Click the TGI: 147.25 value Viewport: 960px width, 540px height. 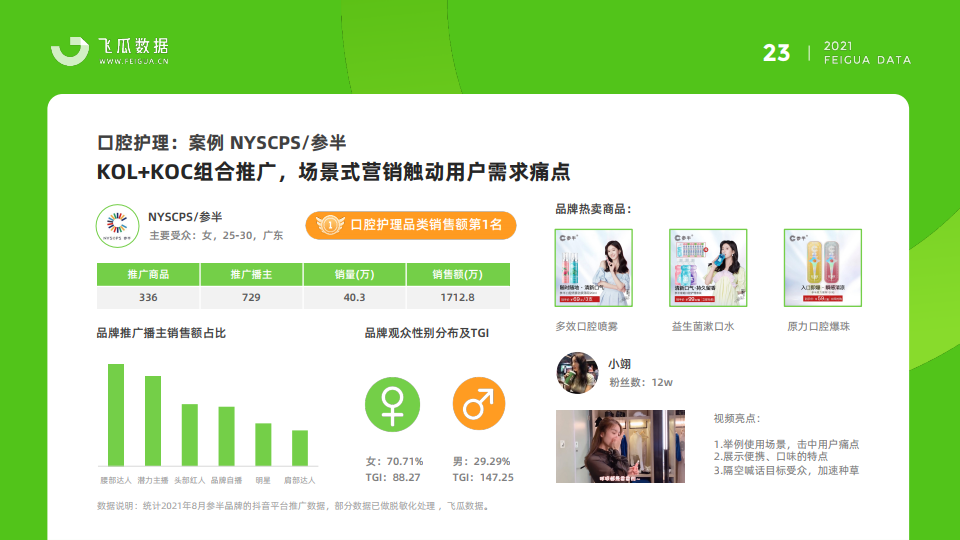483,477
